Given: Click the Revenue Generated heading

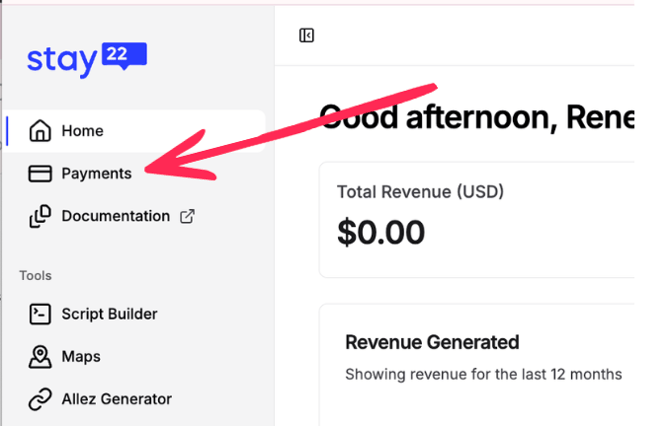Looking at the screenshot, I should (x=432, y=343).
